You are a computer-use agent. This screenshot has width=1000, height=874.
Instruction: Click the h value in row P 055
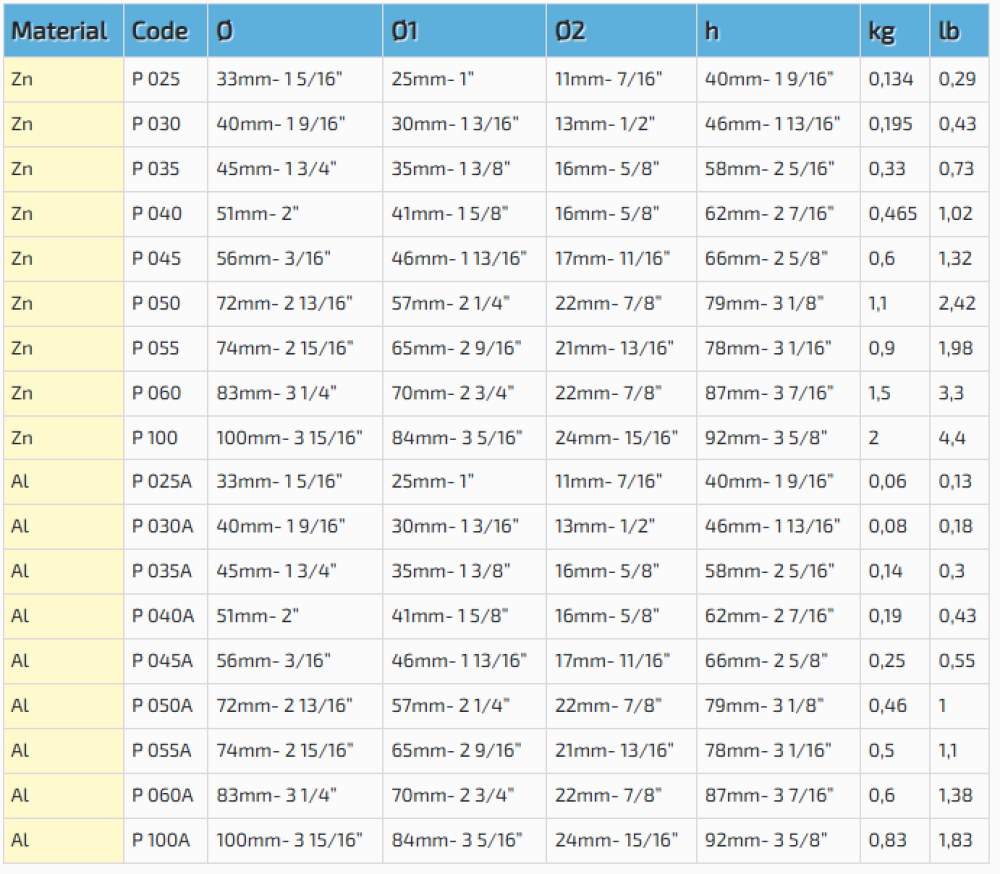767,348
